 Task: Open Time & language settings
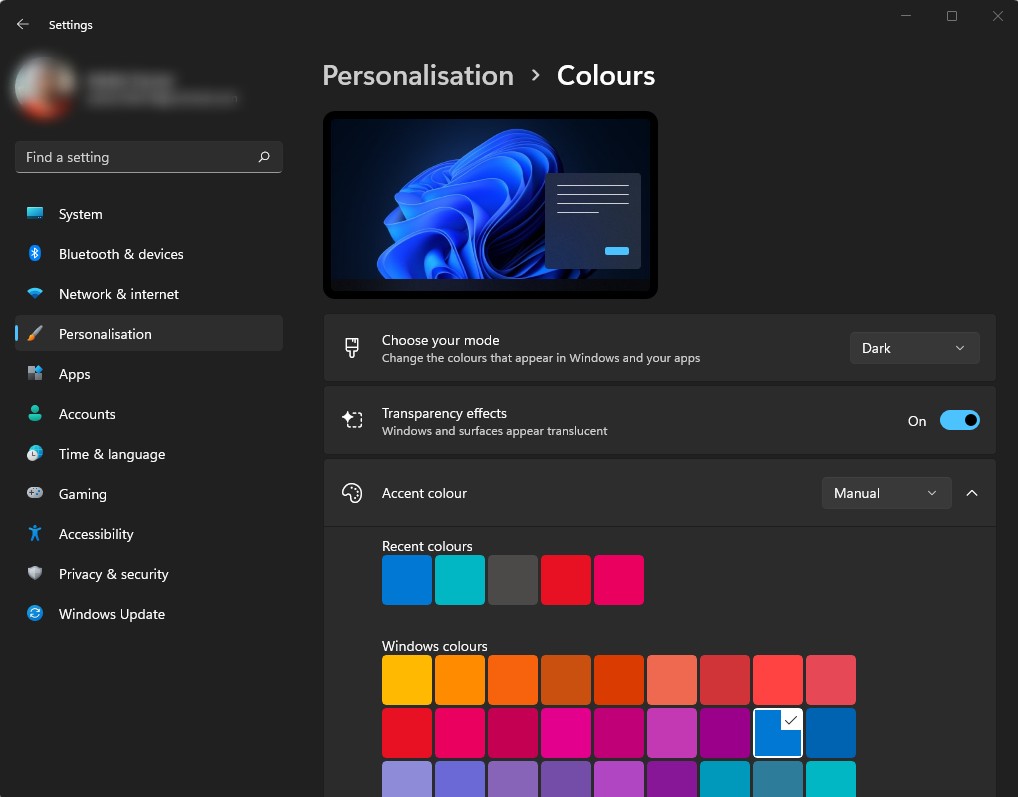[x=149, y=454]
